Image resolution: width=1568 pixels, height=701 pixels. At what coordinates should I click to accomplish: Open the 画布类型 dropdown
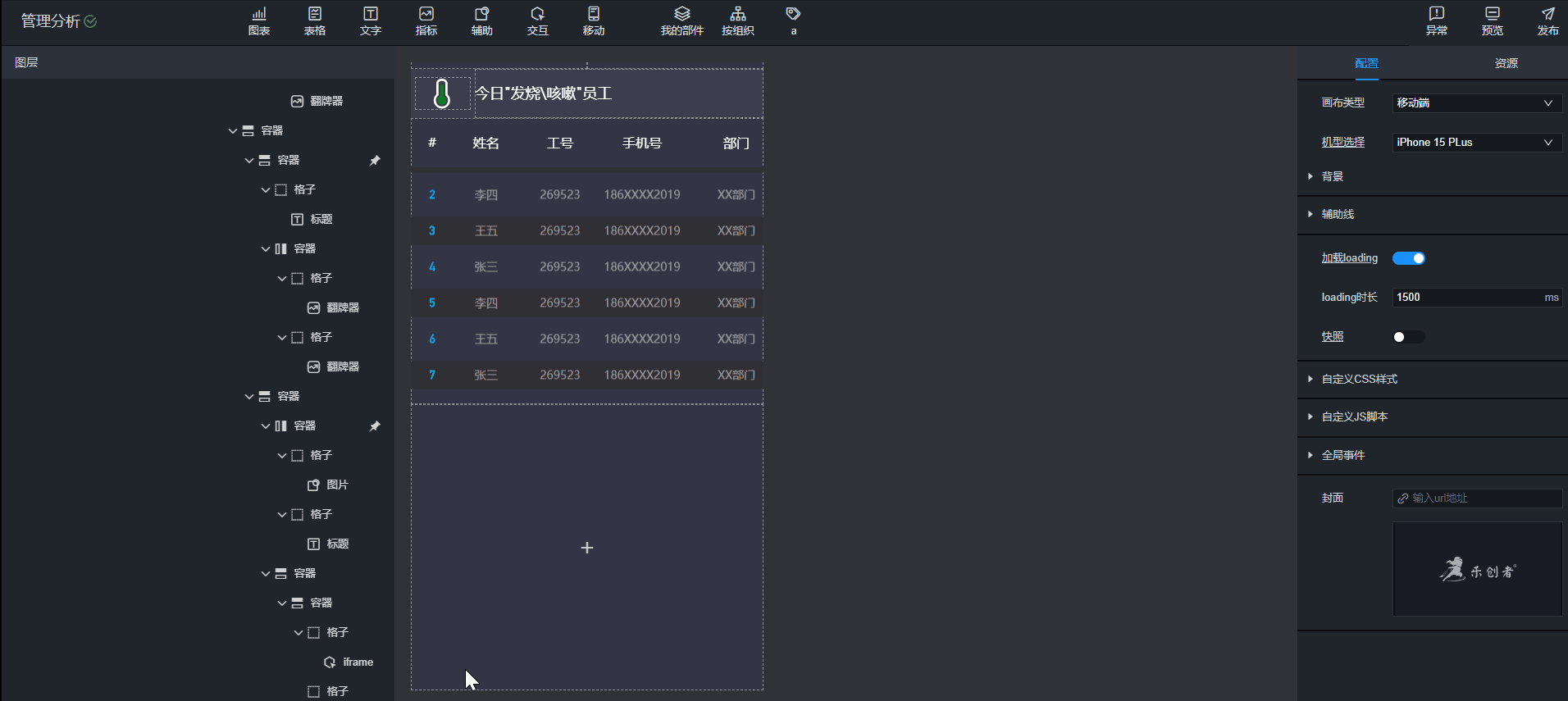[1475, 103]
